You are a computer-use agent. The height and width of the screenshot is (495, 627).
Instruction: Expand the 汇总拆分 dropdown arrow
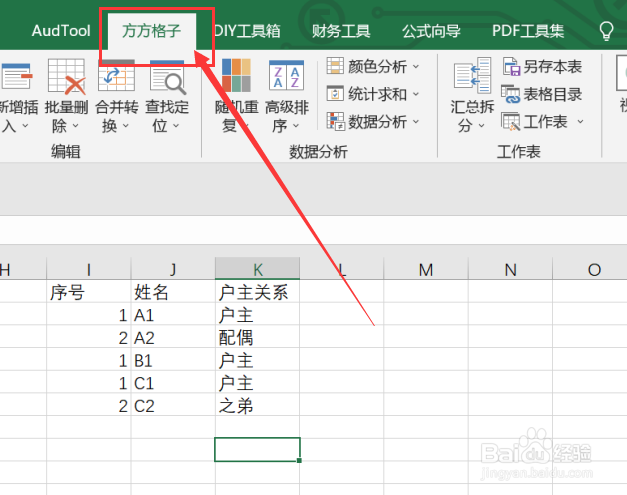coord(481,126)
